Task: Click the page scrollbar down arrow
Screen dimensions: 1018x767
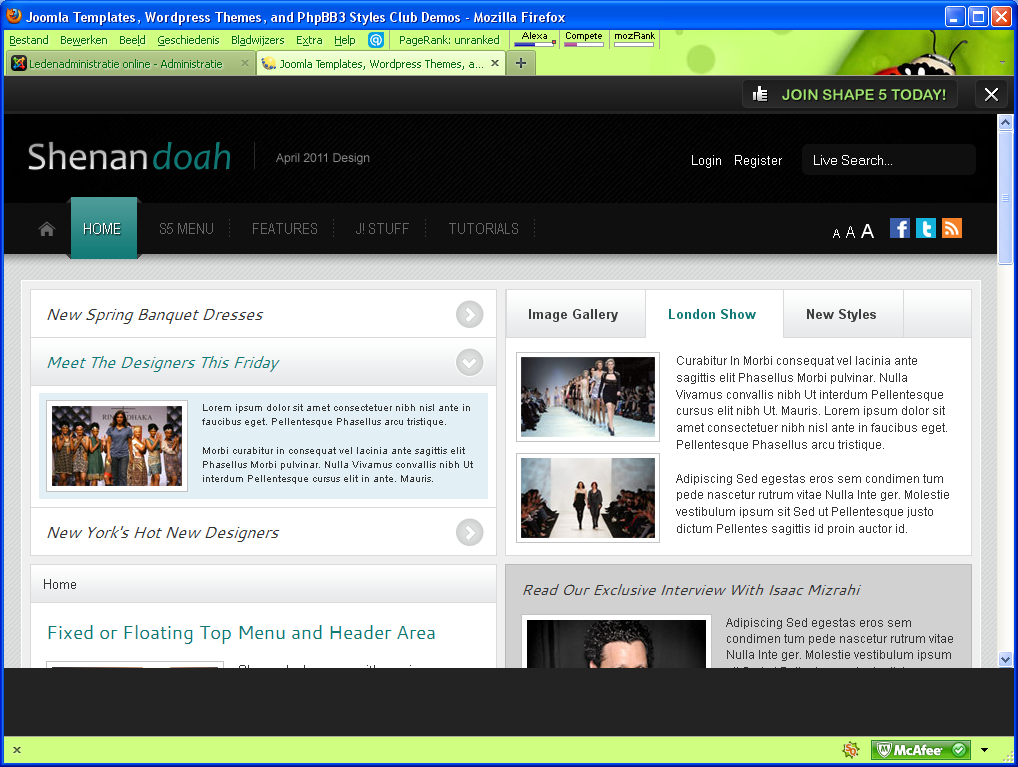Action: pyautogui.click(x=1005, y=659)
